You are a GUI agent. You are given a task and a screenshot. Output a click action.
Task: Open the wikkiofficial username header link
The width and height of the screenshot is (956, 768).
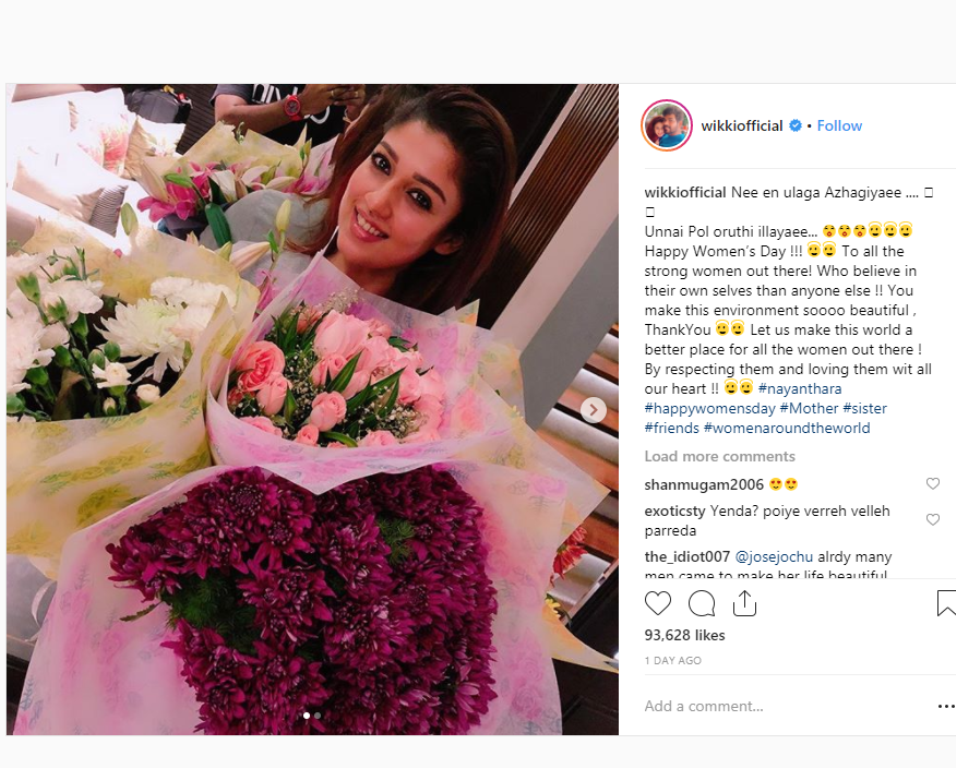(x=741, y=126)
